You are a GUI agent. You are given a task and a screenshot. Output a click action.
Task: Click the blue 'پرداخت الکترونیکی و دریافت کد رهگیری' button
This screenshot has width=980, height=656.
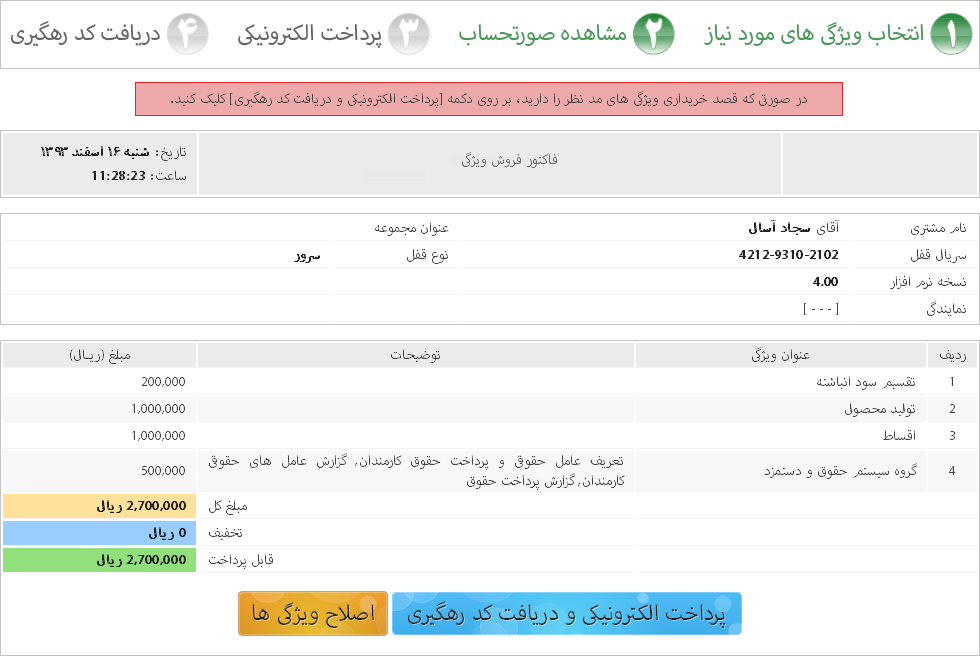click(567, 614)
